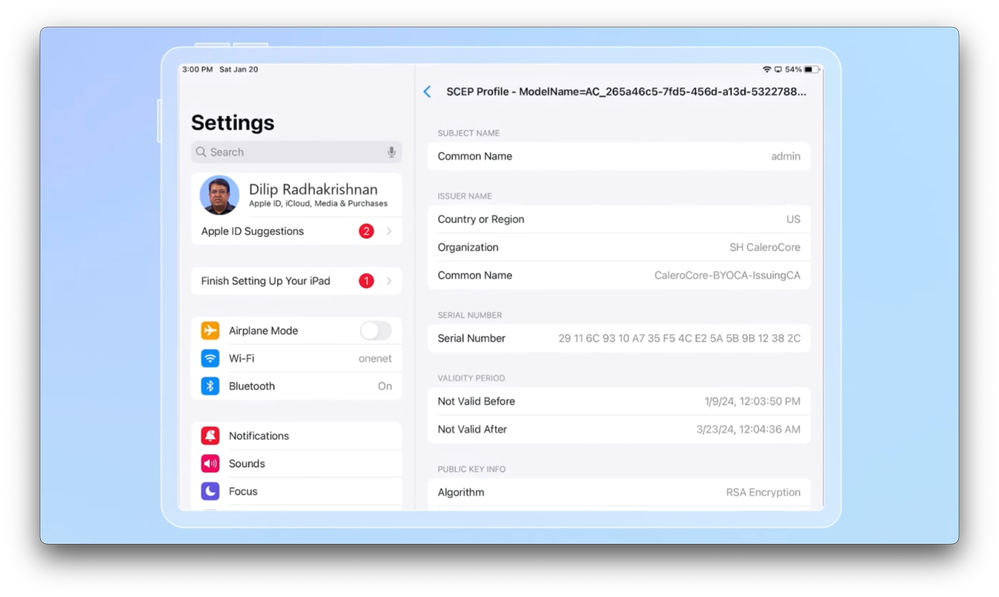This screenshot has height=597, width=999.
Task: Open Sounds settings row
Action: tap(296, 463)
